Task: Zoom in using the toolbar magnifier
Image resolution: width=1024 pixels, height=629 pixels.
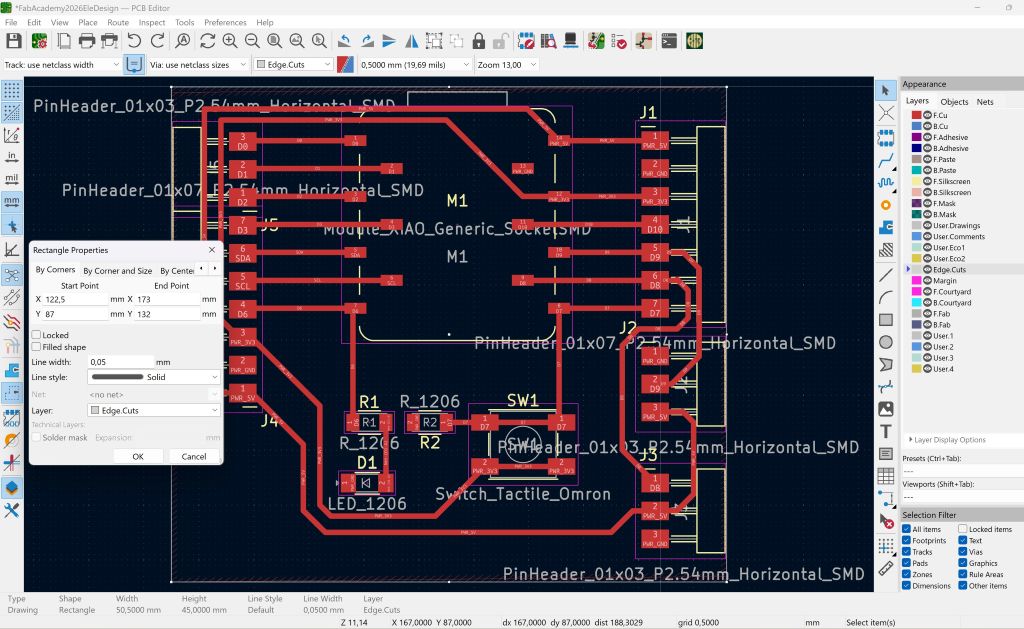Action: 230,41
